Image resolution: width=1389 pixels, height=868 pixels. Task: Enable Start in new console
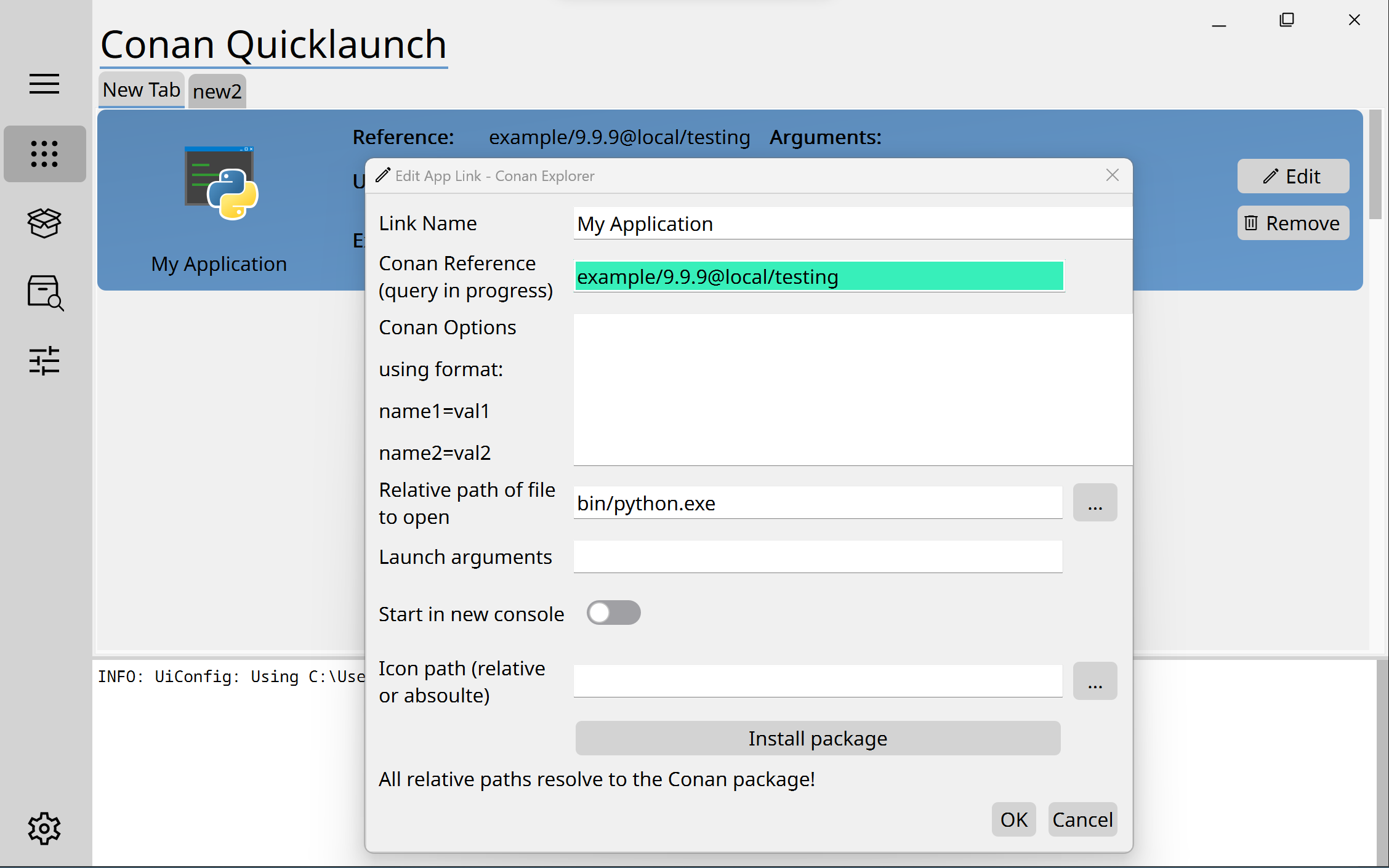point(613,613)
